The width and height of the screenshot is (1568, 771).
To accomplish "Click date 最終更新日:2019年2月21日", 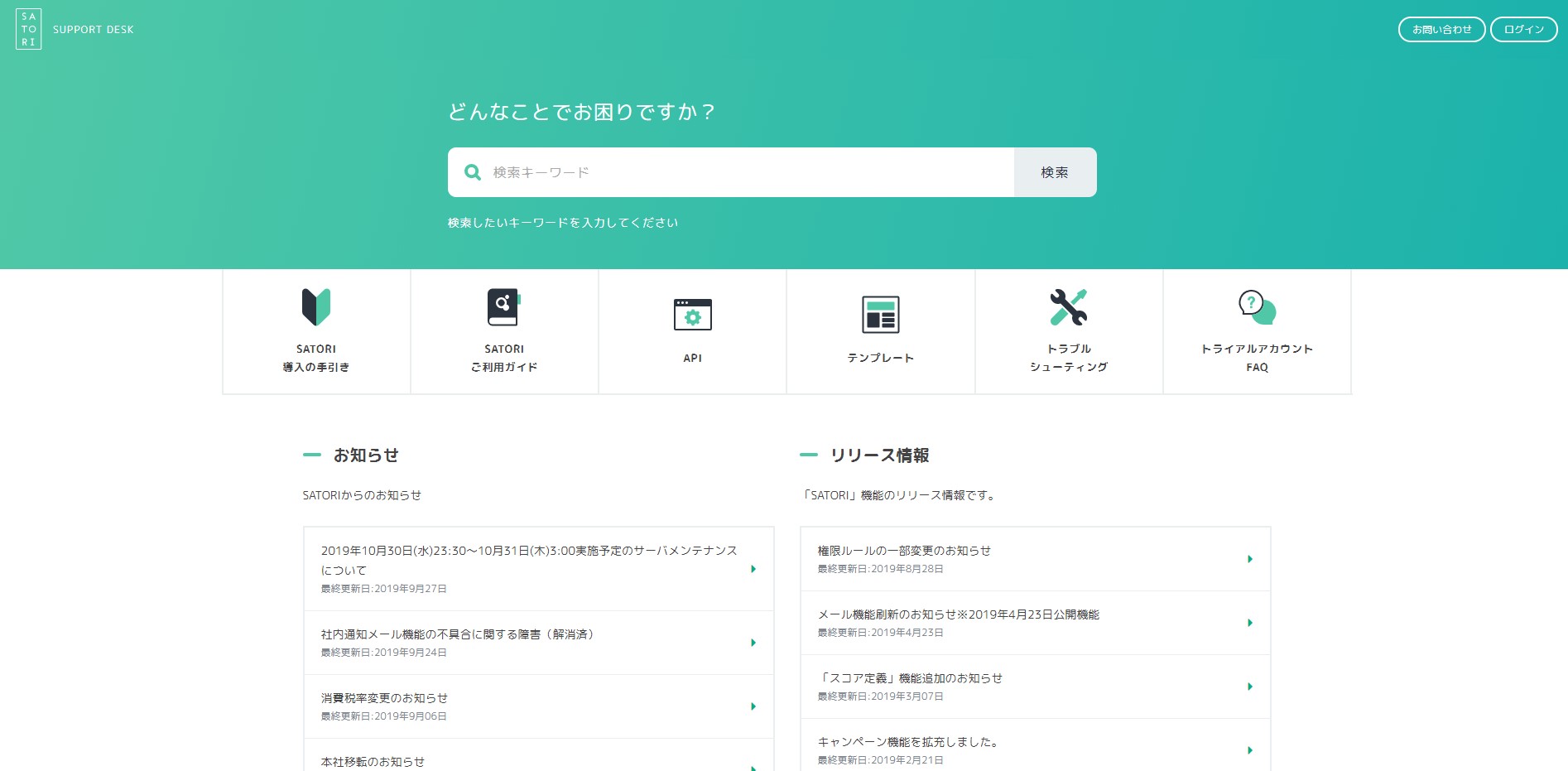I will [881, 760].
